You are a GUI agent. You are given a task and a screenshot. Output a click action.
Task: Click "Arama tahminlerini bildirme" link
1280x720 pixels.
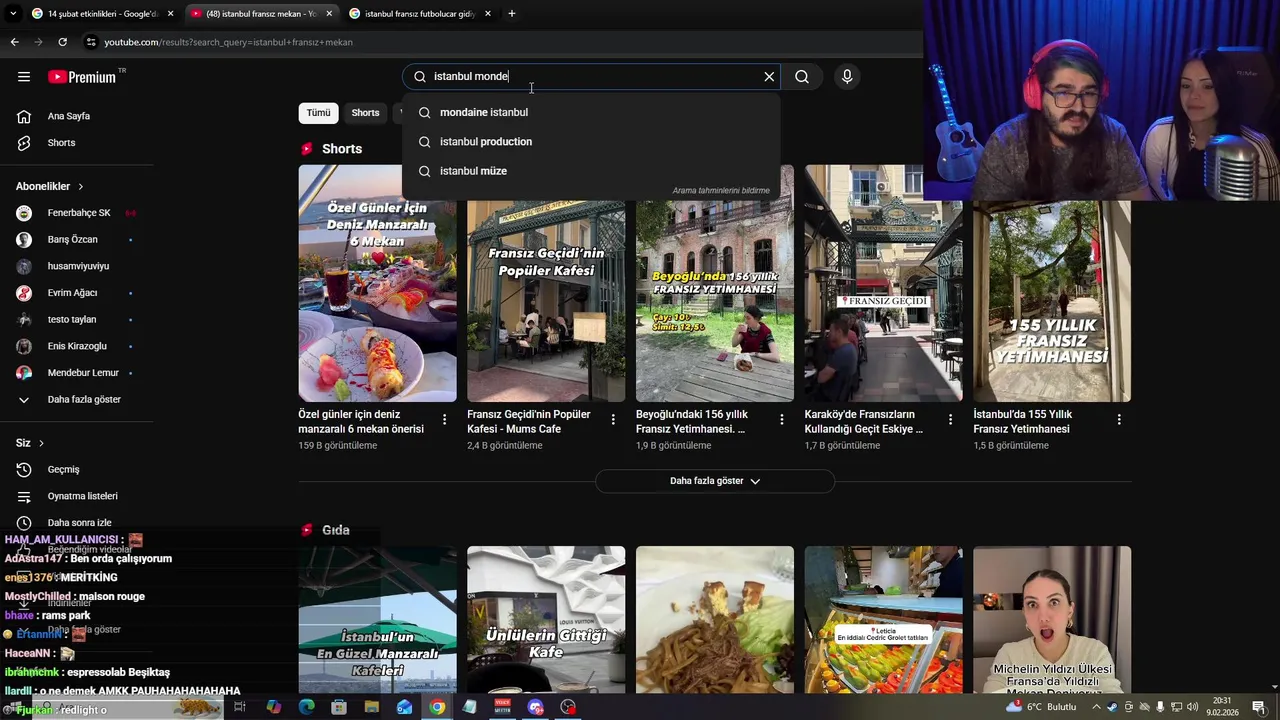(721, 191)
